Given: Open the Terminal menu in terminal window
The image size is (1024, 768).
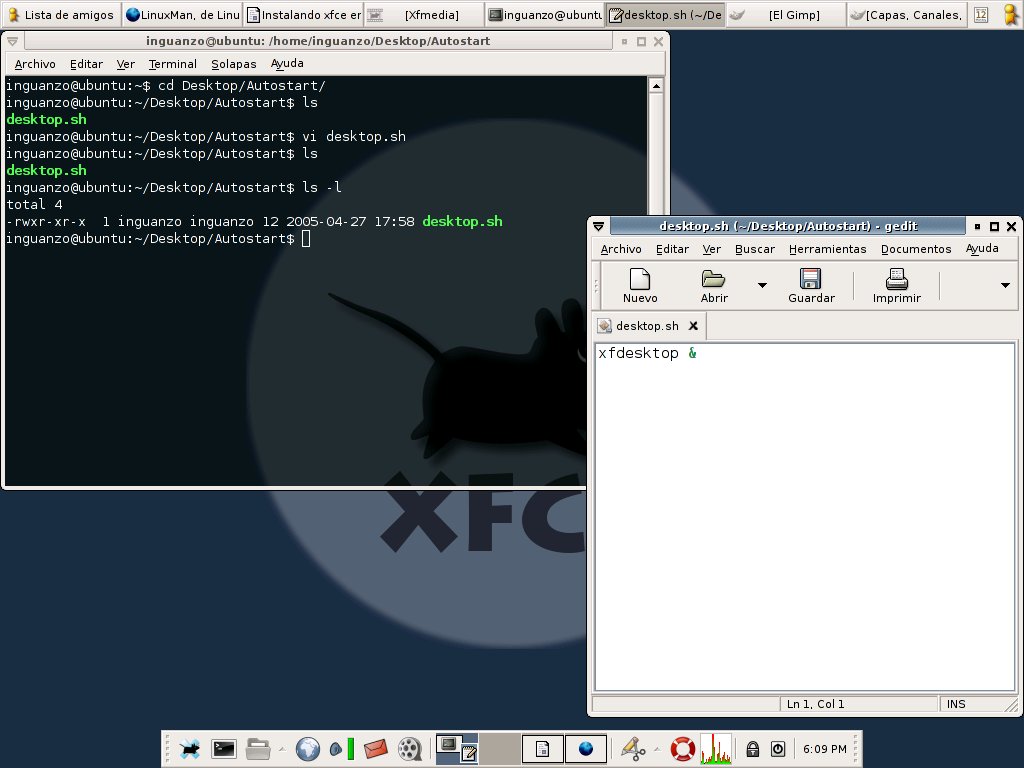Looking at the screenshot, I should 172,64.
